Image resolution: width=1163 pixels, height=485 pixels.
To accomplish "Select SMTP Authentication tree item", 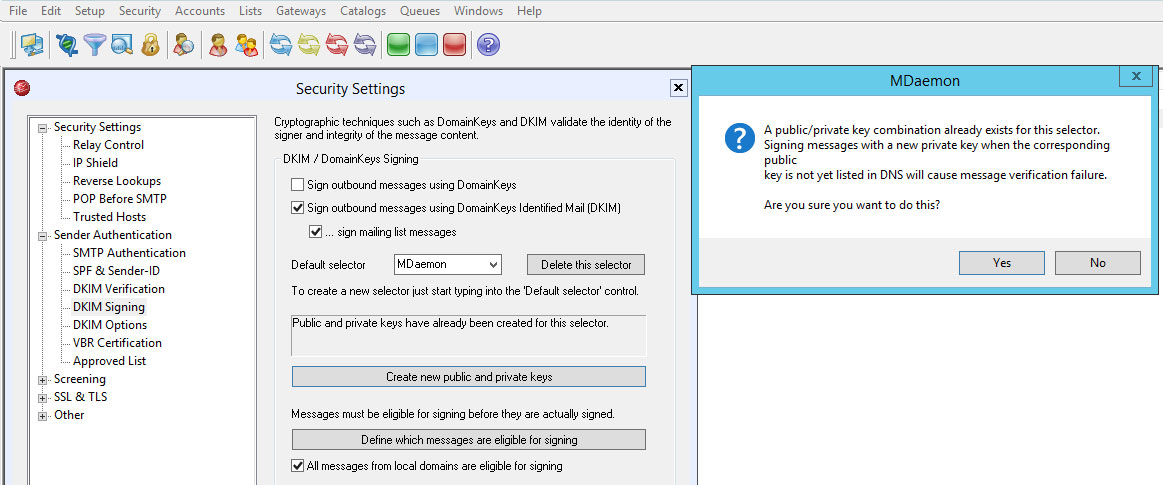I will pyautogui.click(x=129, y=253).
